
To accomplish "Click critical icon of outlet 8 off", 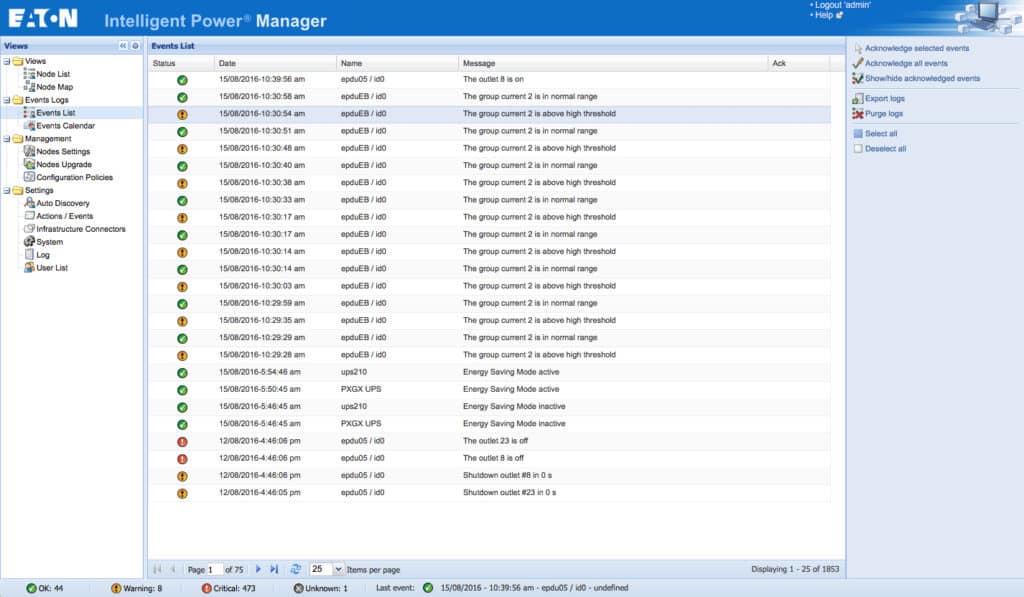I will point(182,459).
